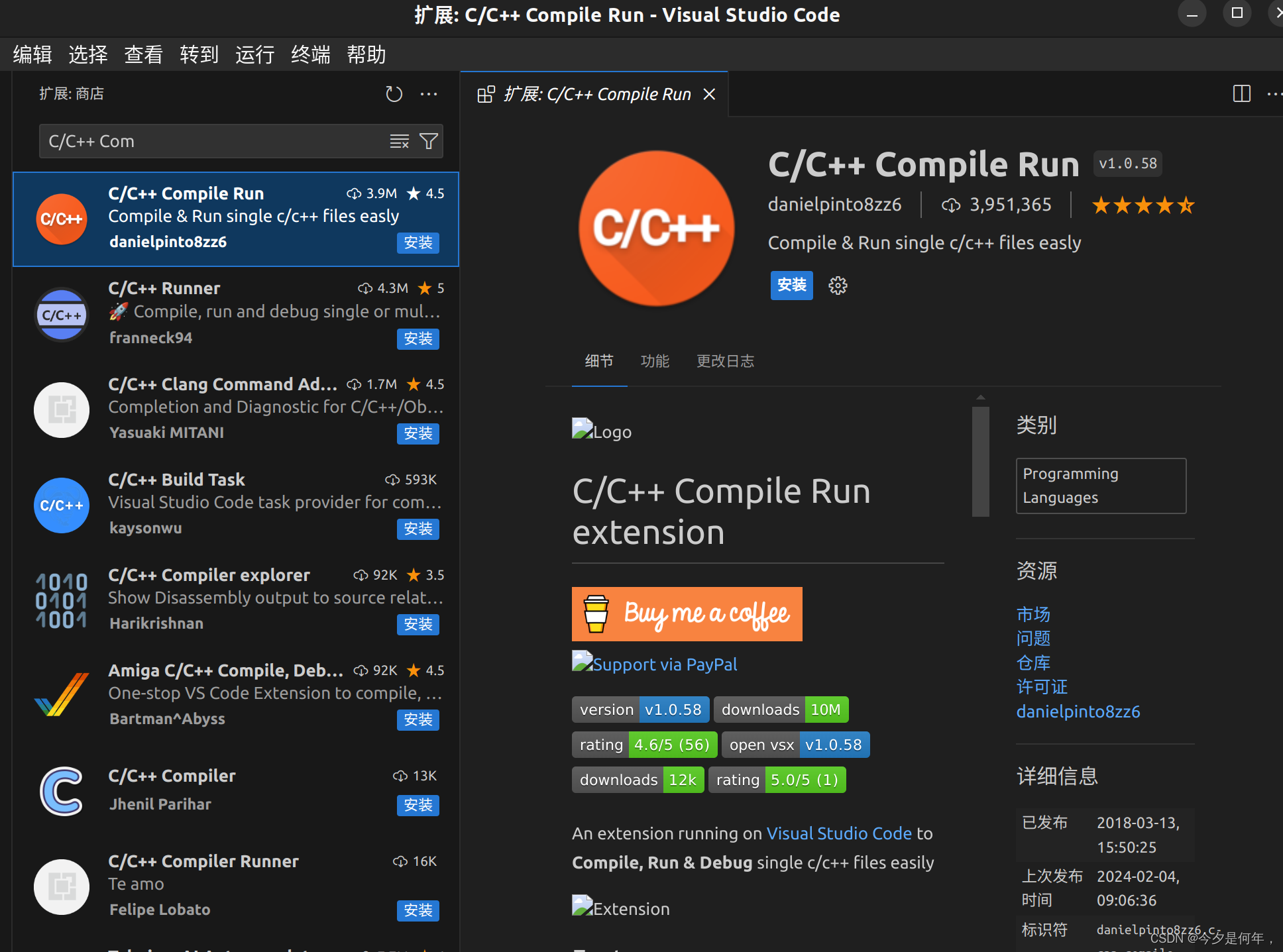1283x952 pixels.
Task: Open the C/C++ Compiler extension logo
Action: 62,790
